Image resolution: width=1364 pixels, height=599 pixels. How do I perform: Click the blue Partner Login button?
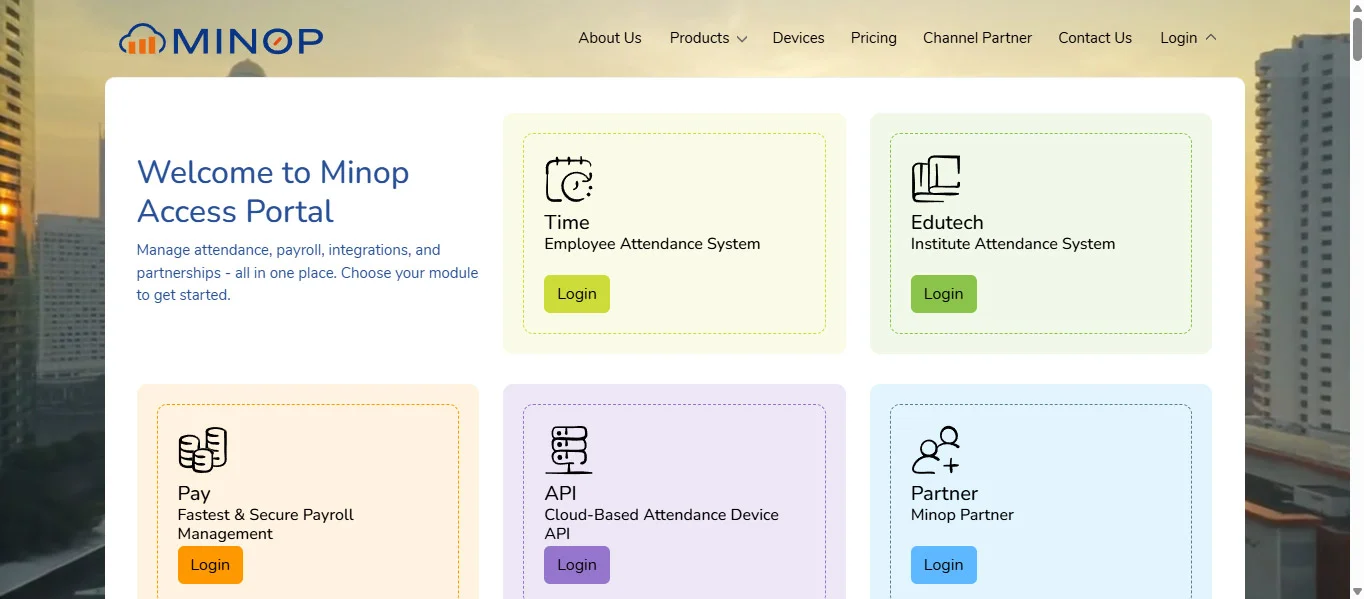pos(943,565)
